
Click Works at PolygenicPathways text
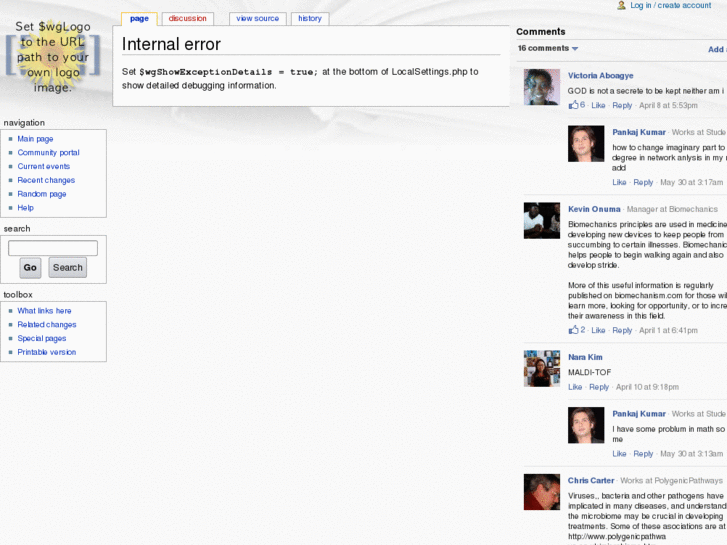coord(671,481)
